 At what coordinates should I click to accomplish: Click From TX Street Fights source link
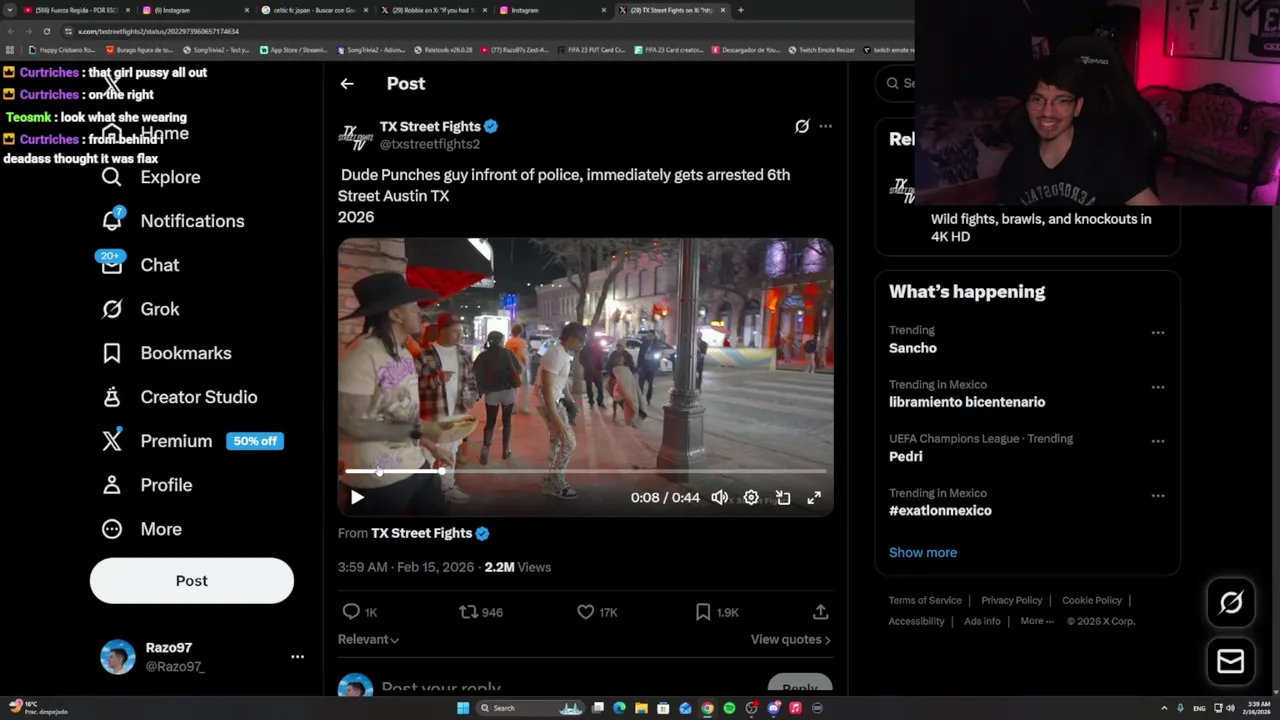coord(421,533)
